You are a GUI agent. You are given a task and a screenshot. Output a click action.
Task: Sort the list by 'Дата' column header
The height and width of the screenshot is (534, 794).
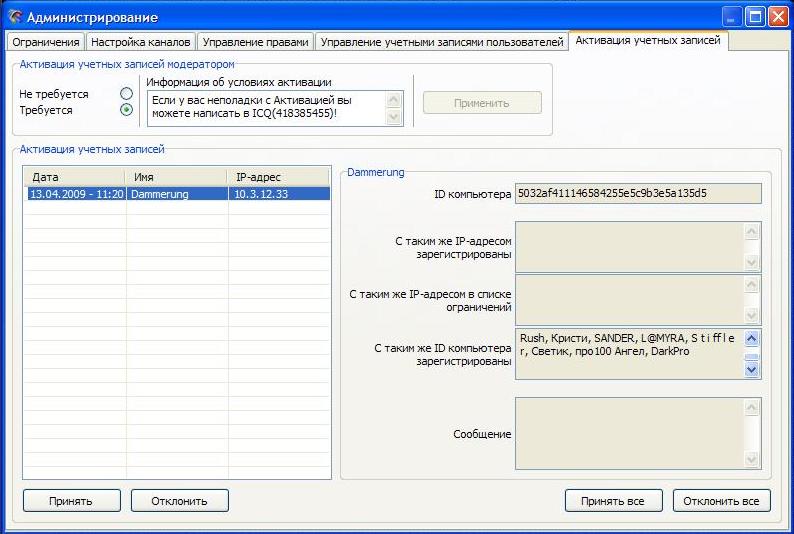click(x=75, y=177)
